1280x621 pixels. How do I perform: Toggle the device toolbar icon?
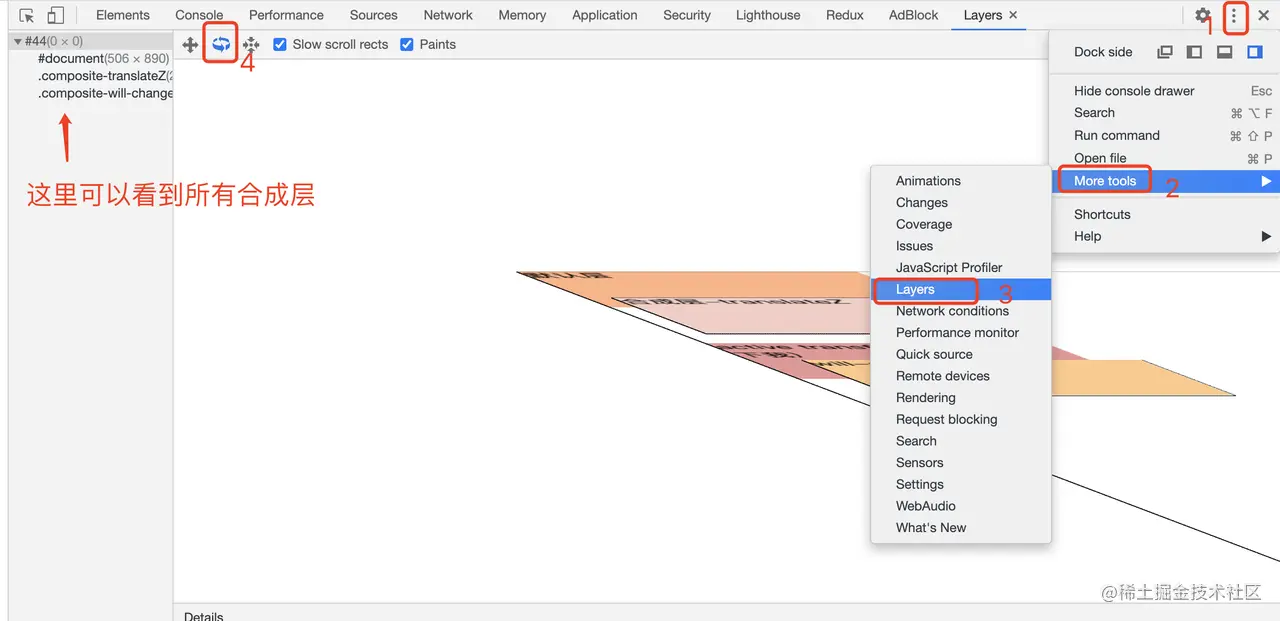tap(56, 15)
